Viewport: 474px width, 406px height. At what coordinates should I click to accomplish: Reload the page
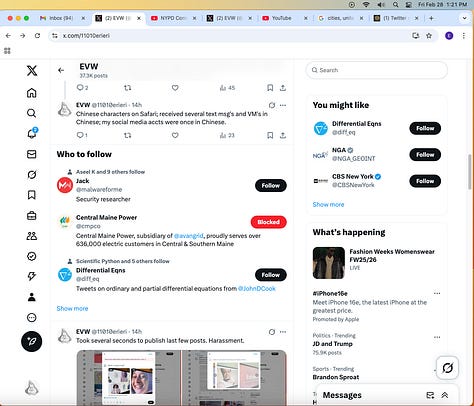coord(37,35)
